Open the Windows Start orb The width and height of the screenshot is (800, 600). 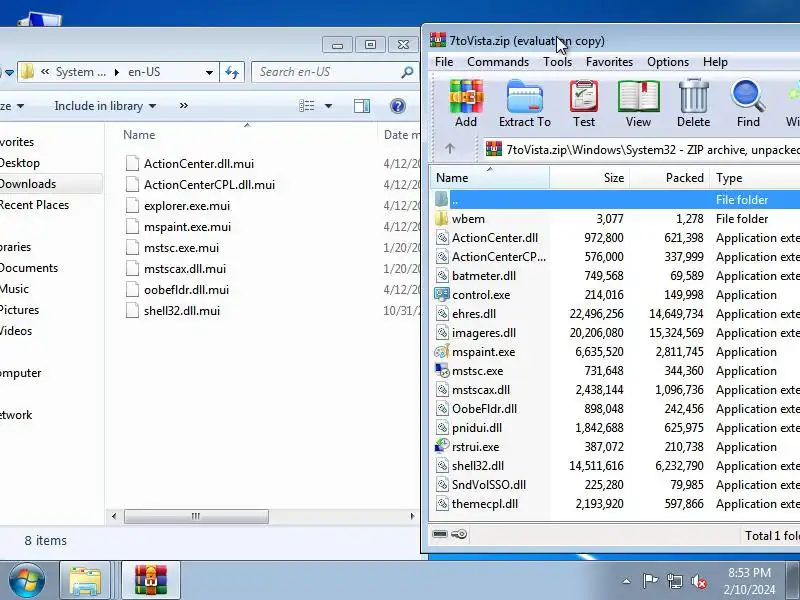[27, 580]
